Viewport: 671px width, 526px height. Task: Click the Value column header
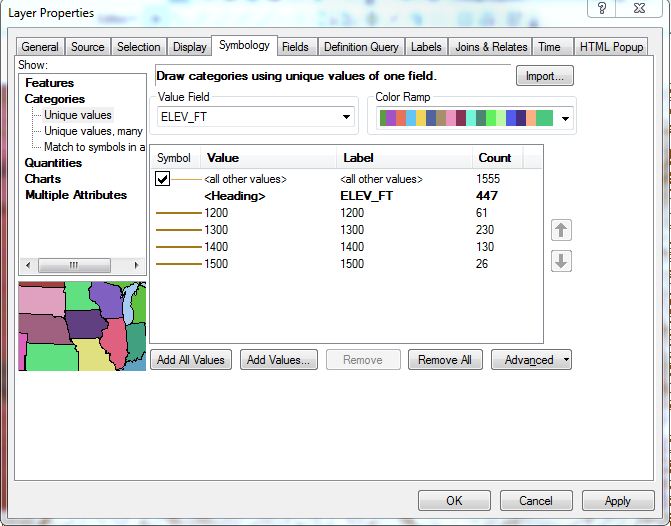268,158
